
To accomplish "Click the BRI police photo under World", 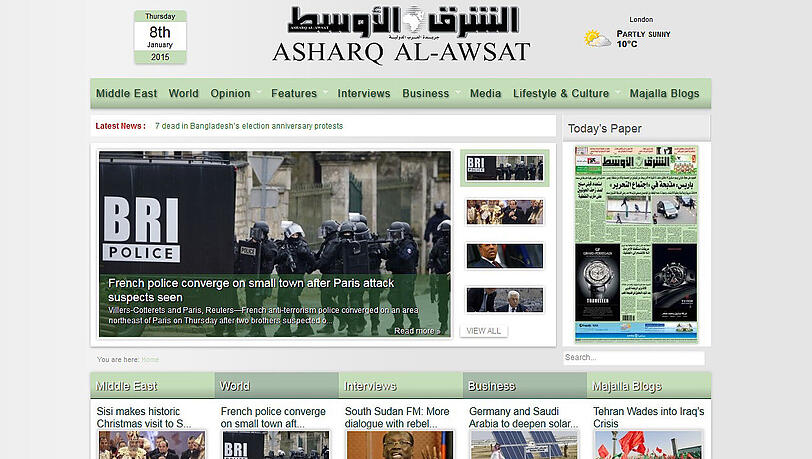I will 276,445.
